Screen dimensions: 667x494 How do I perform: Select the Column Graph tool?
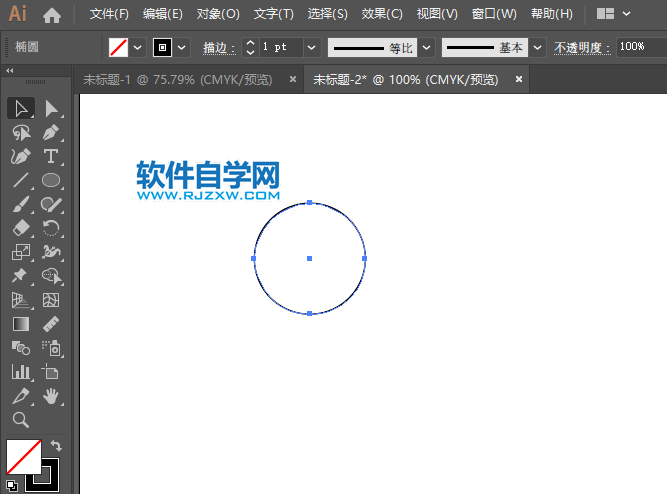click(20, 372)
